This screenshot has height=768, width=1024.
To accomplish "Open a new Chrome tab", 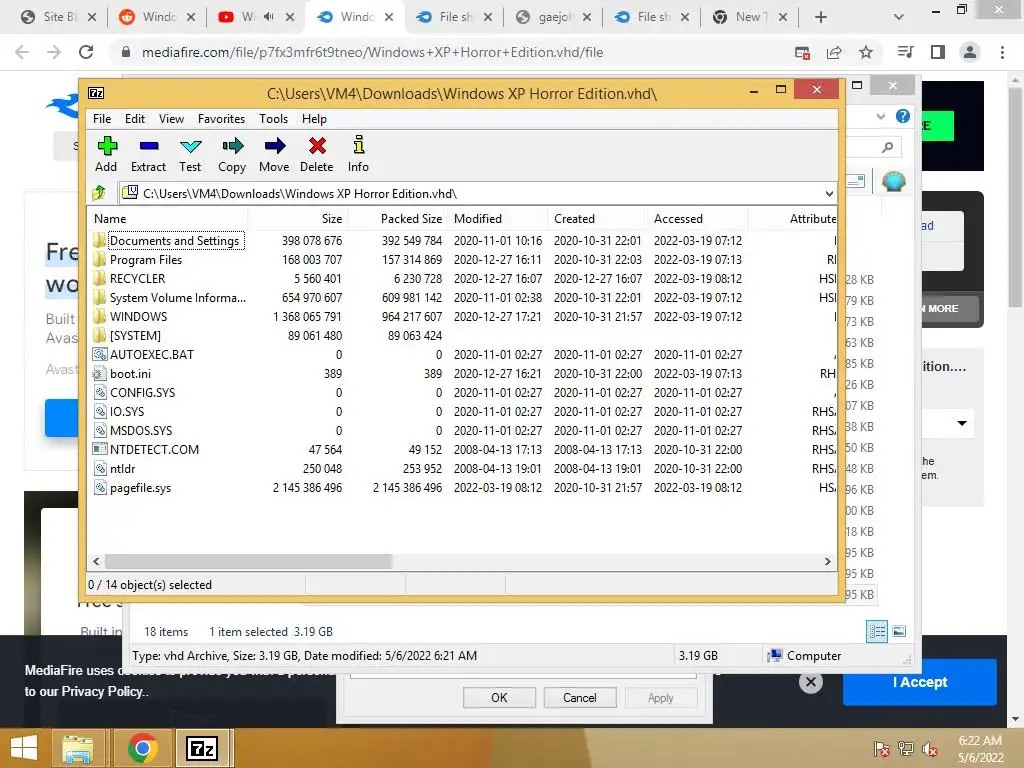I will coord(821,17).
